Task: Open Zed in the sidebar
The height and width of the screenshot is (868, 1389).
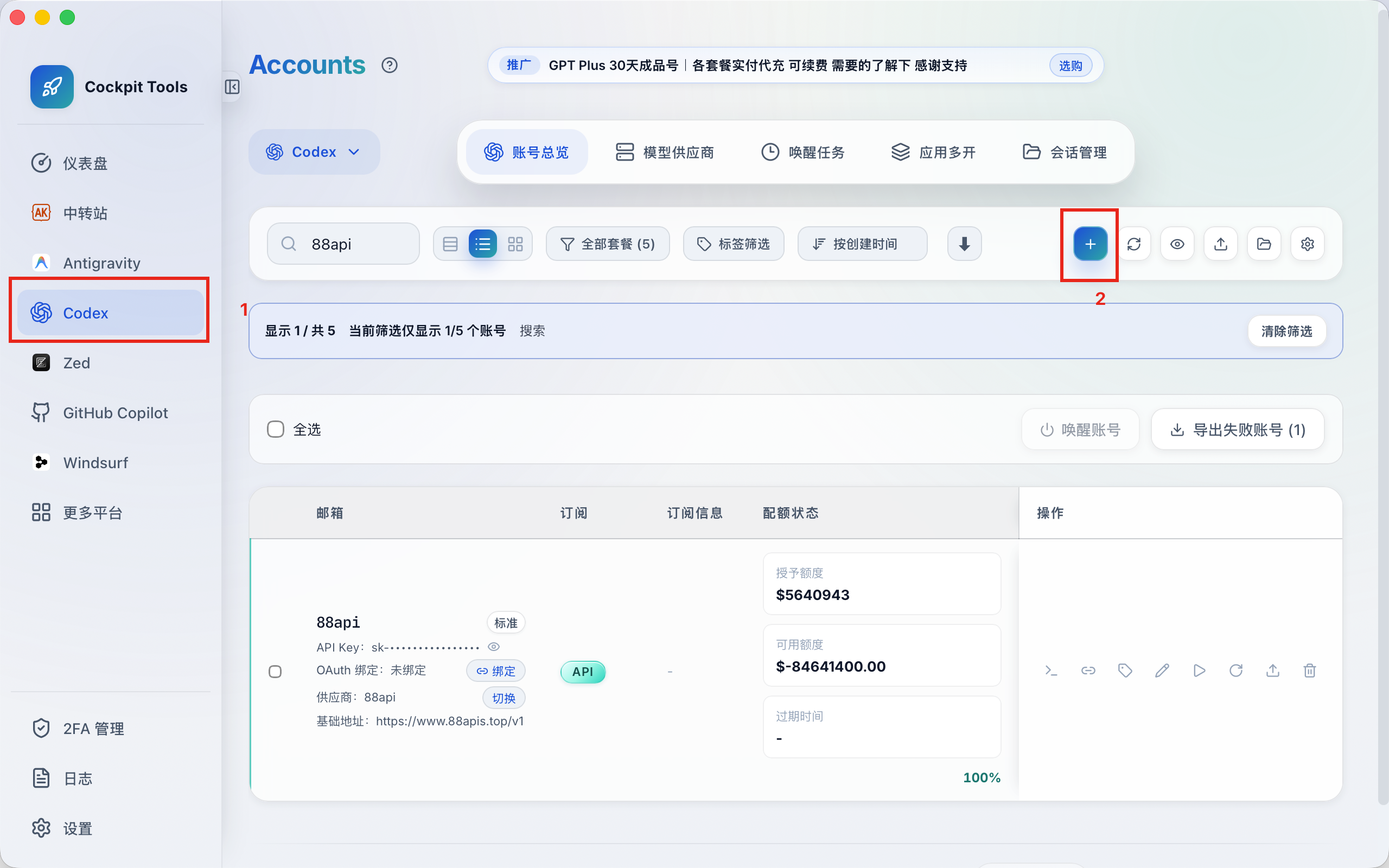Action: click(x=110, y=363)
